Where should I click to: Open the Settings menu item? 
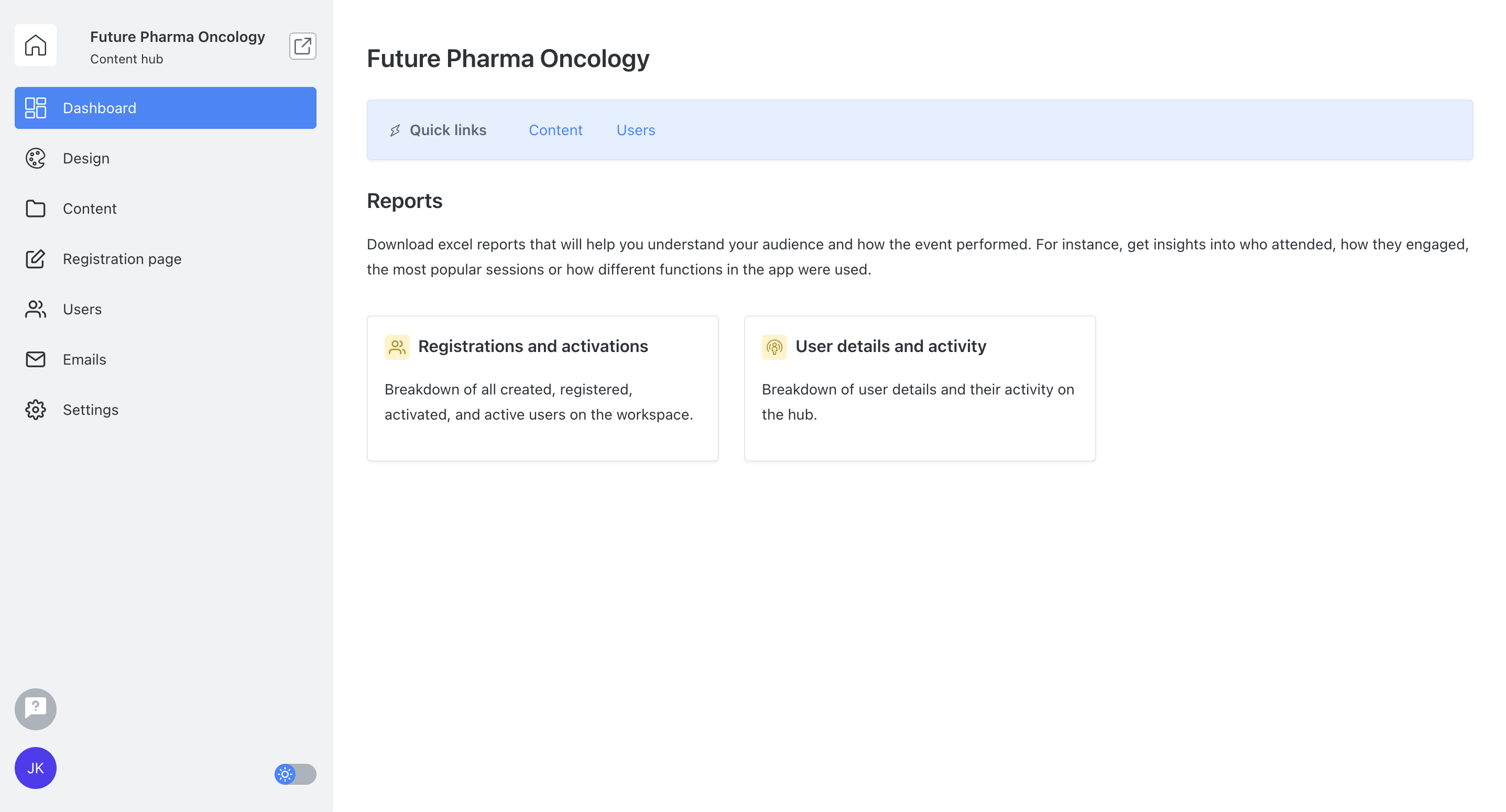click(166, 410)
